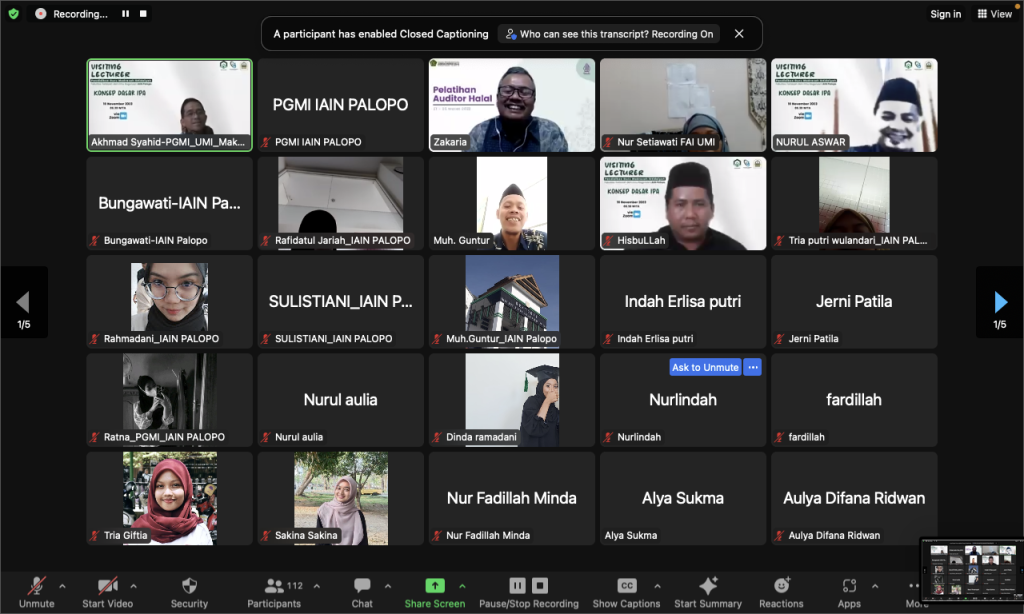Toggle Show Captions CC button
Viewport: 1024px width, 614px height.
point(626,587)
